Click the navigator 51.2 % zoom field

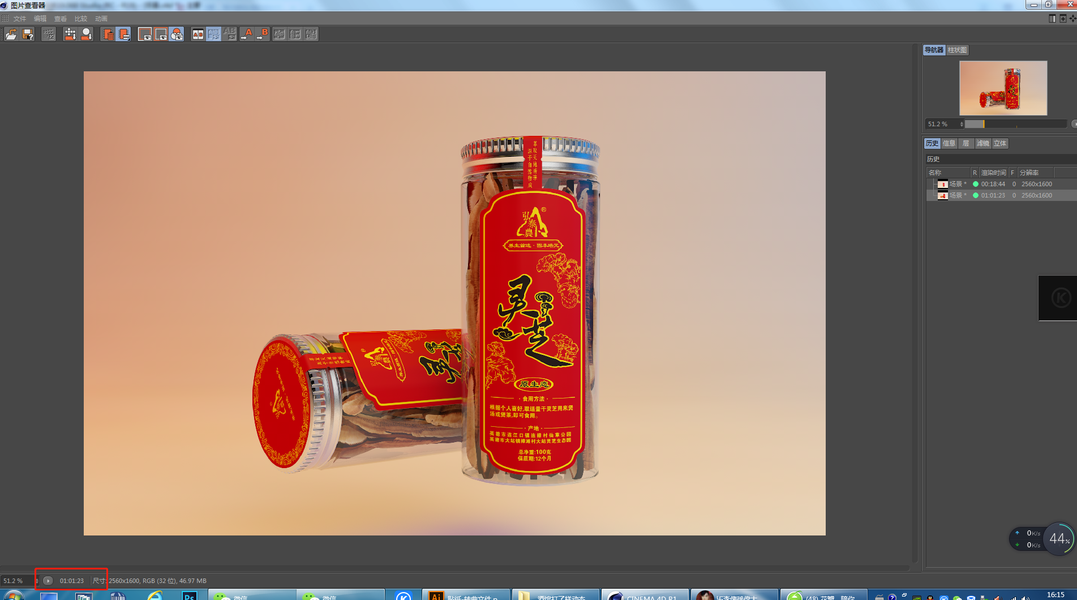[942, 124]
